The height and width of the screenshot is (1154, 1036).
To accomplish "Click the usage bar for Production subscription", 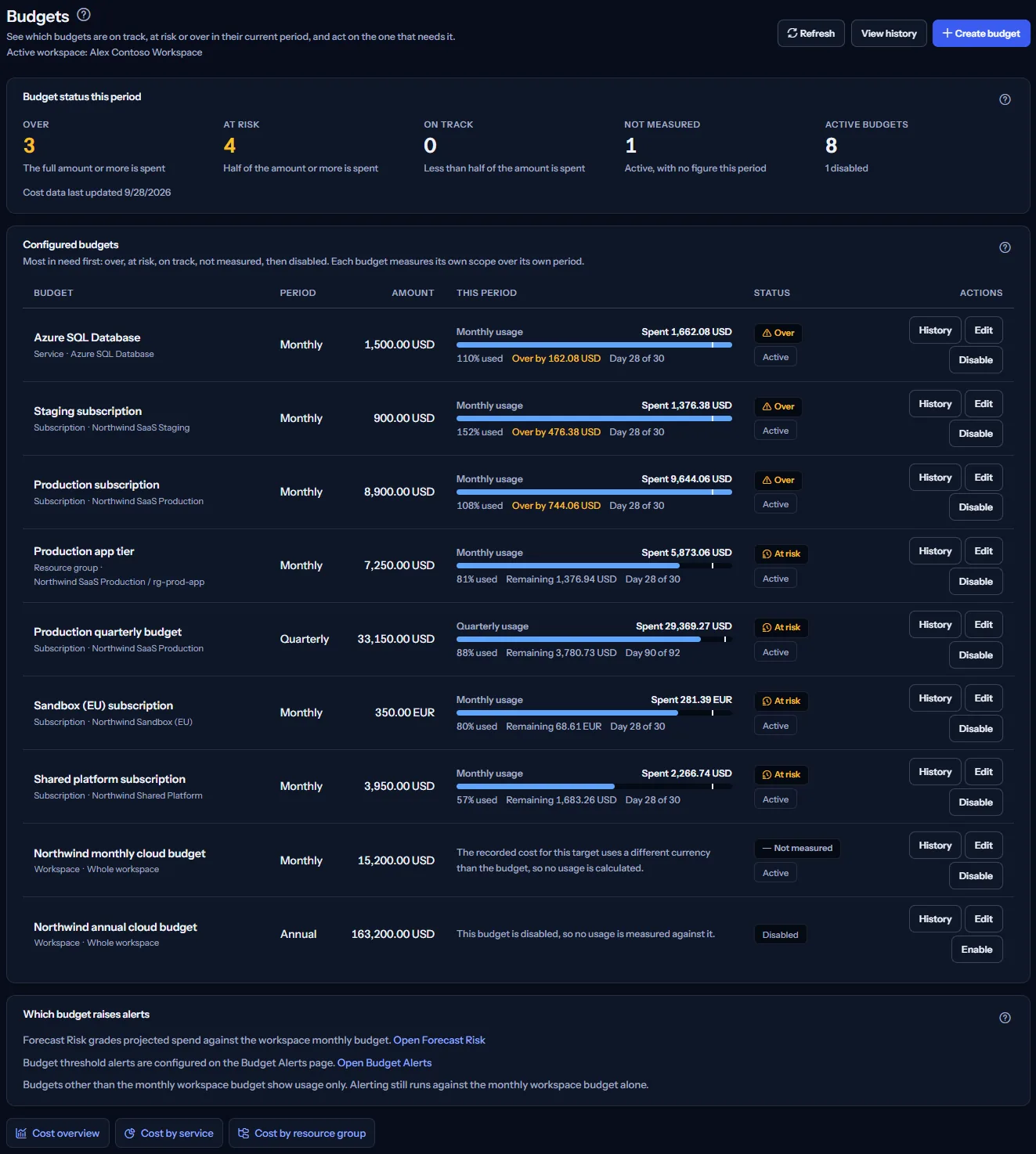I will pos(594,492).
